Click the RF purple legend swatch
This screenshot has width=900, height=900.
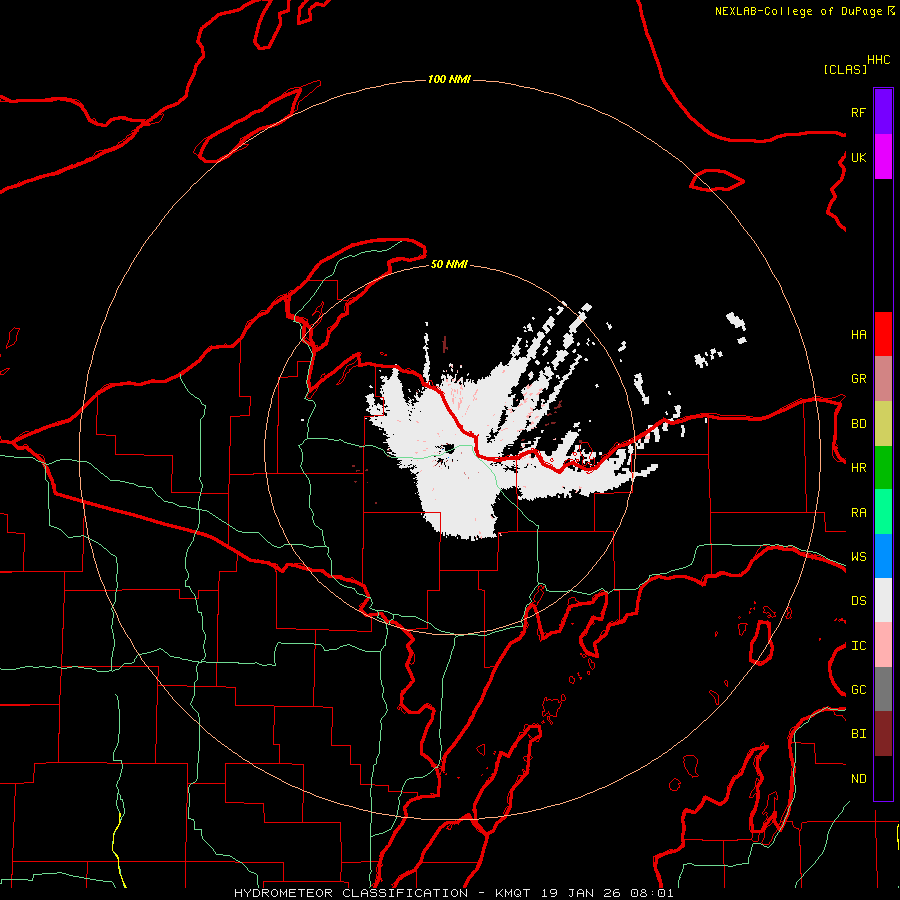click(x=883, y=111)
